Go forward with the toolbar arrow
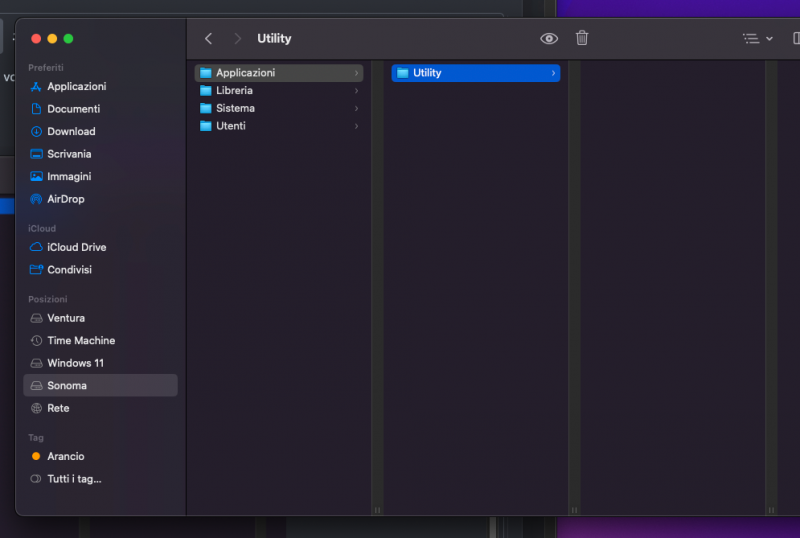The width and height of the screenshot is (800, 538). click(237, 39)
